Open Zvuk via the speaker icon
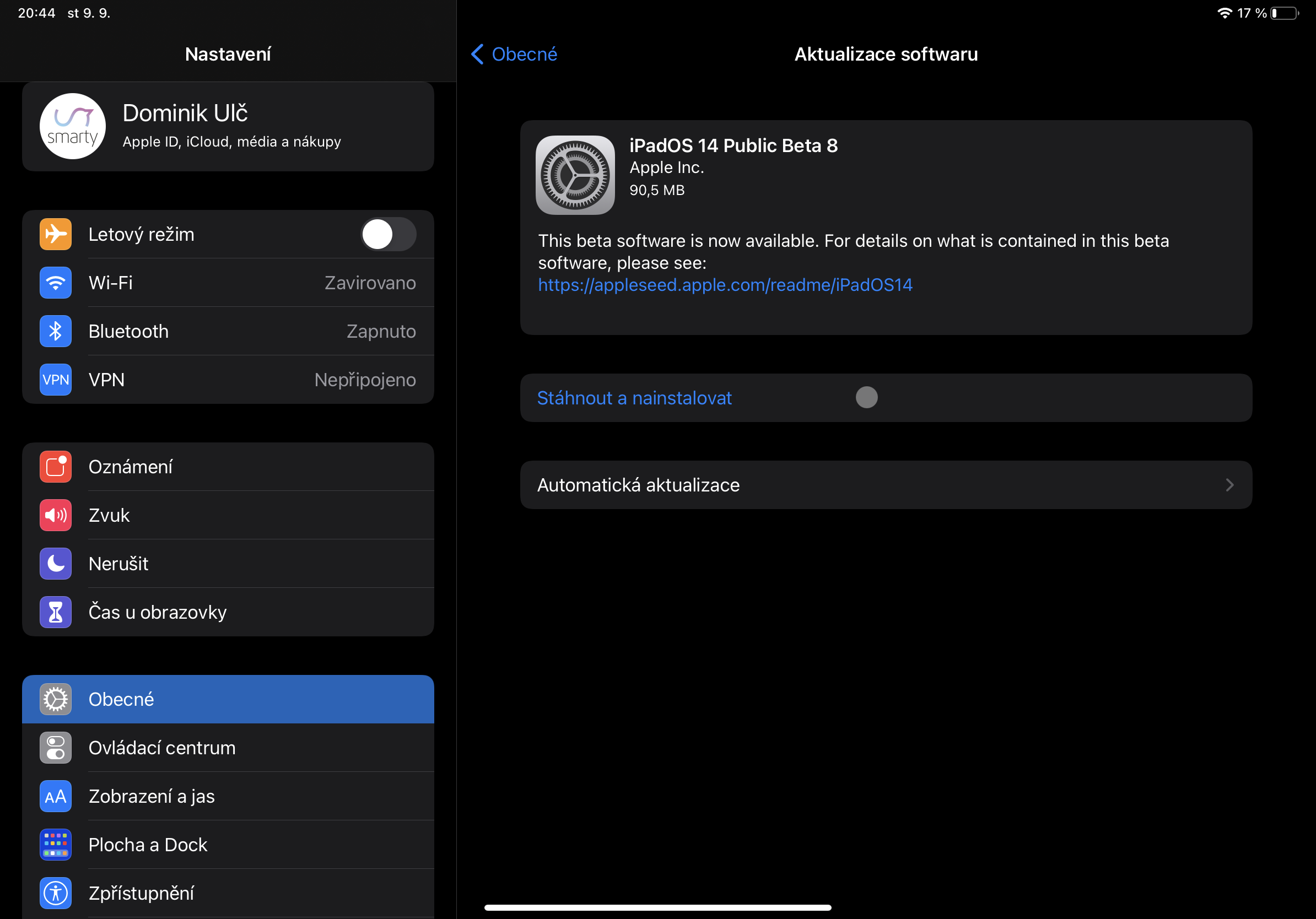The height and width of the screenshot is (919, 1316). 56,516
